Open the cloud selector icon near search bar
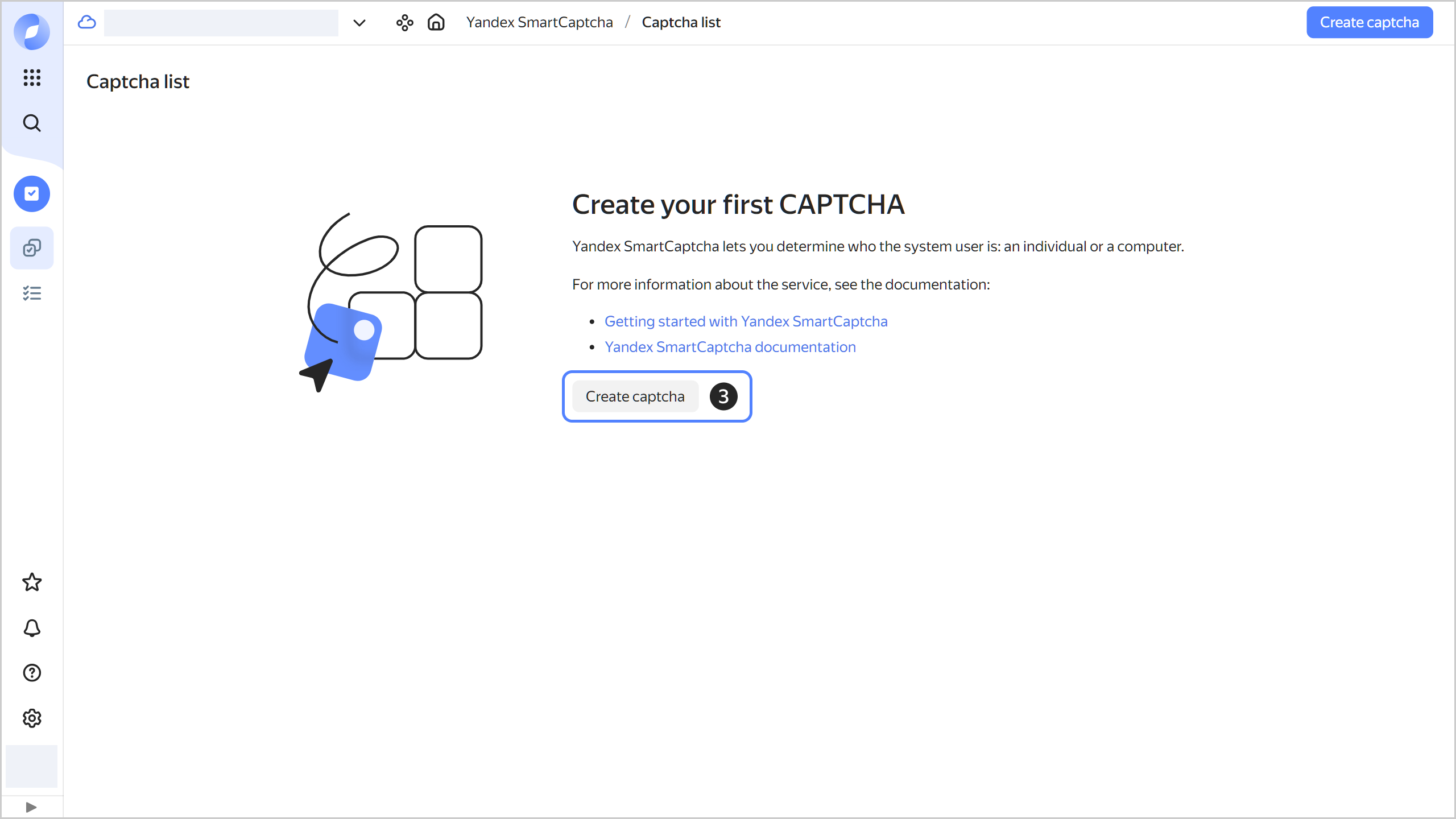Image resolution: width=1456 pixels, height=819 pixels. tap(86, 23)
